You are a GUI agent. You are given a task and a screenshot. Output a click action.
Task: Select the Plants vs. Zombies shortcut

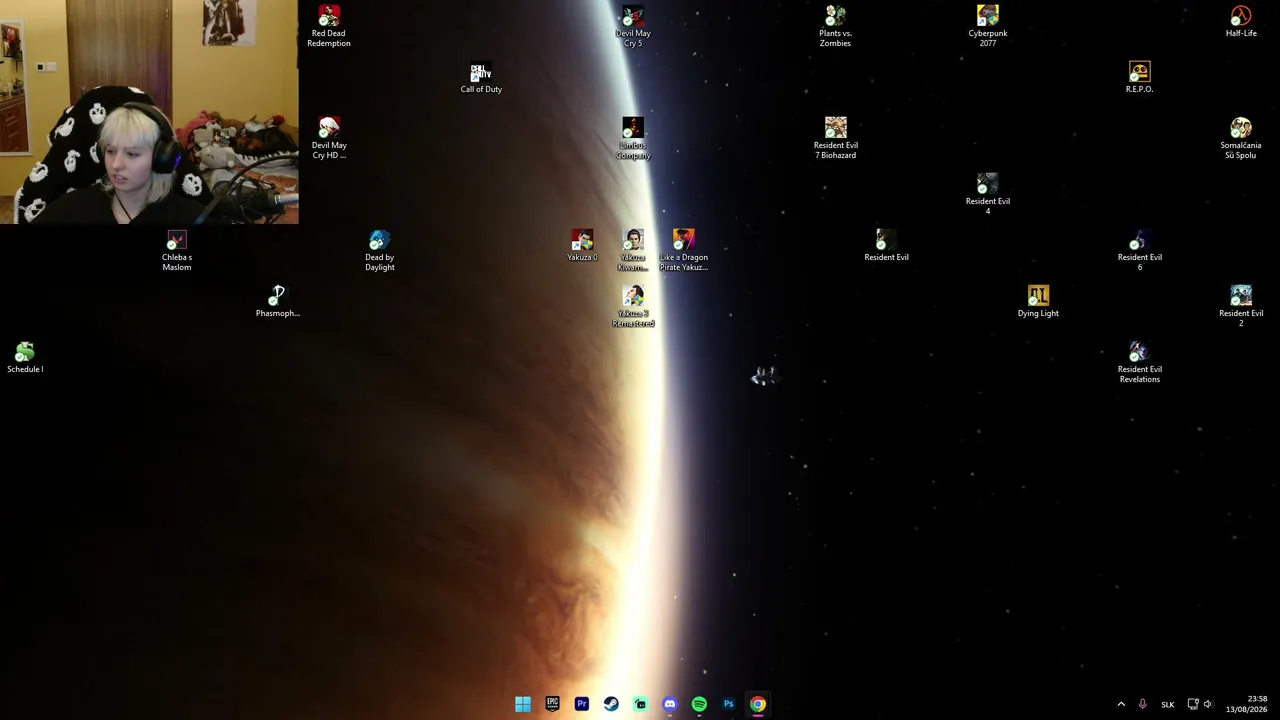click(x=835, y=26)
